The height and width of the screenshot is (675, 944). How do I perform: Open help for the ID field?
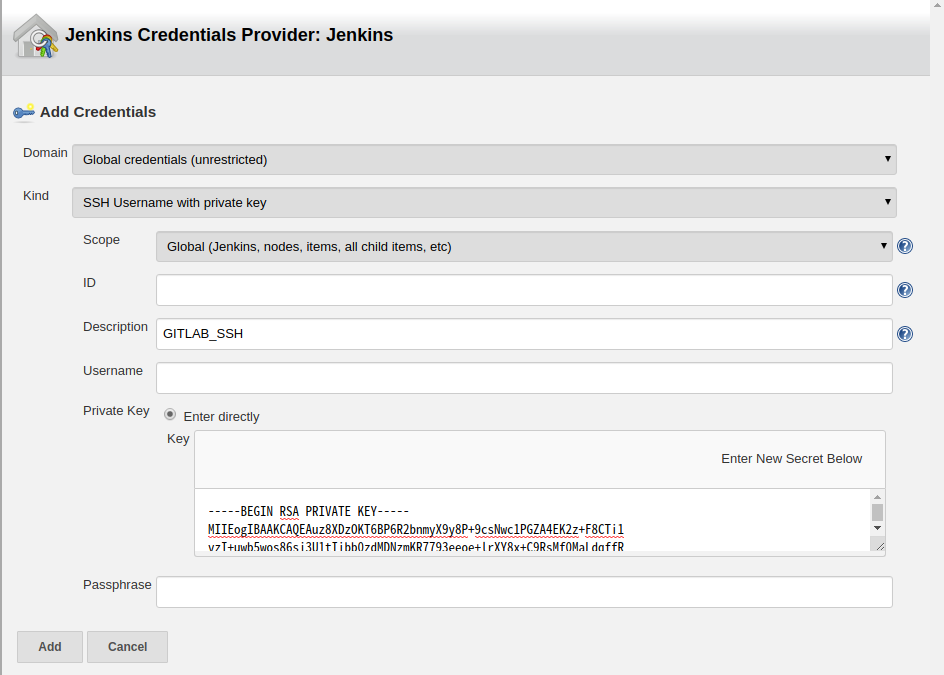905,290
